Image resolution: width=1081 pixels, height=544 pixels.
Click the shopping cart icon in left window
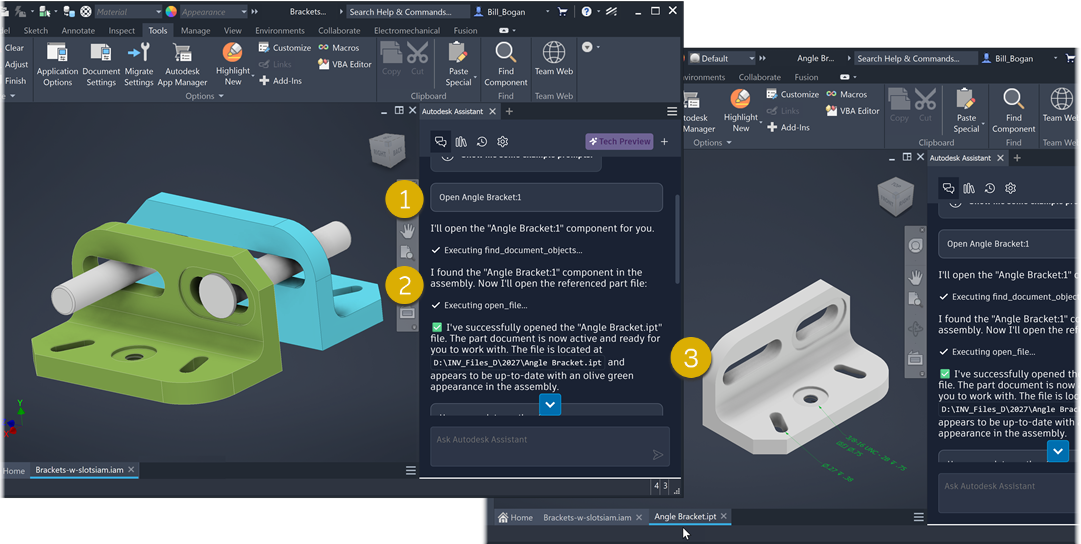[563, 11]
